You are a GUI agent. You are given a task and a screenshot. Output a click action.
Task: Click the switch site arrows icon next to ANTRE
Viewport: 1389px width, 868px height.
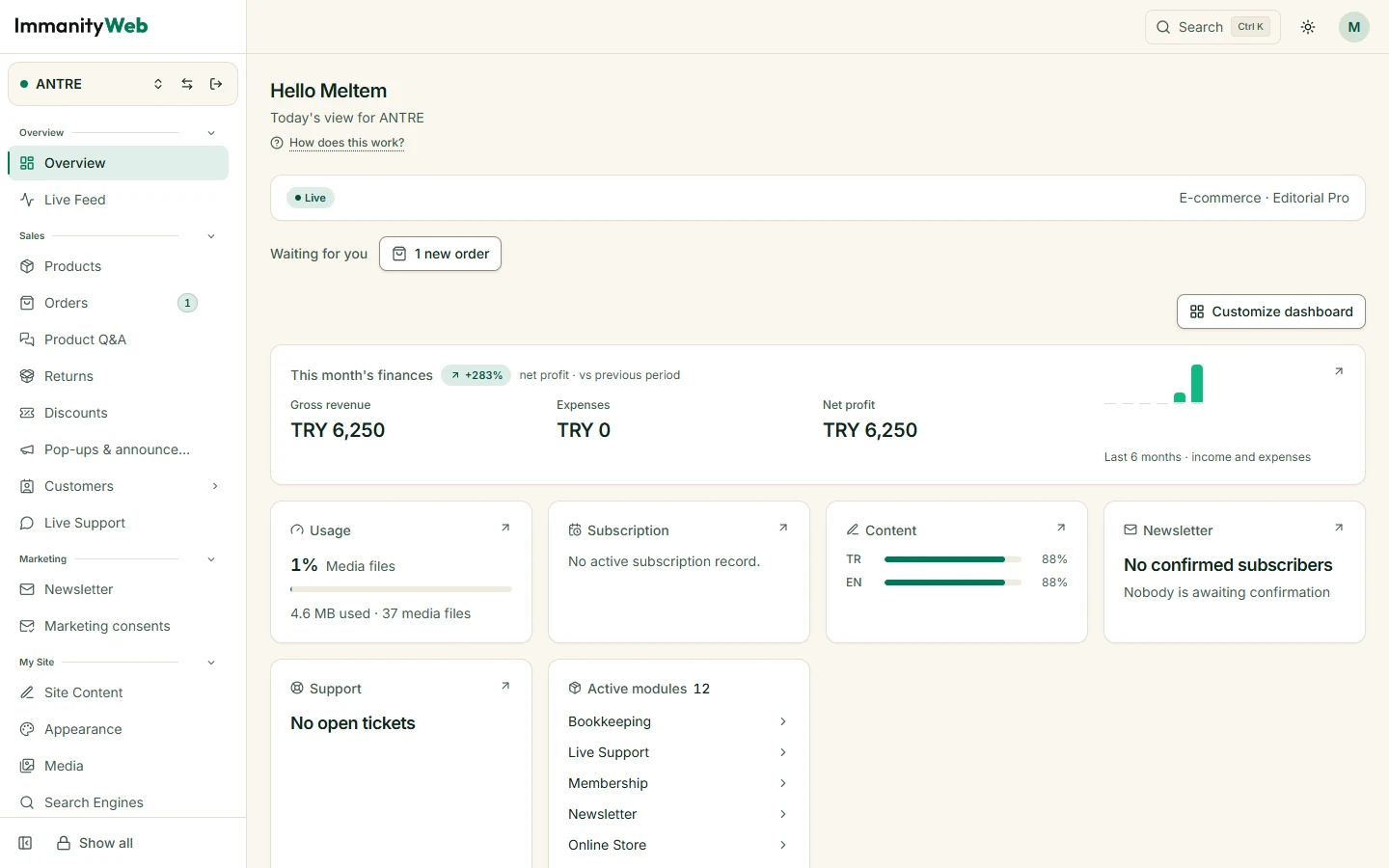tap(187, 84)
